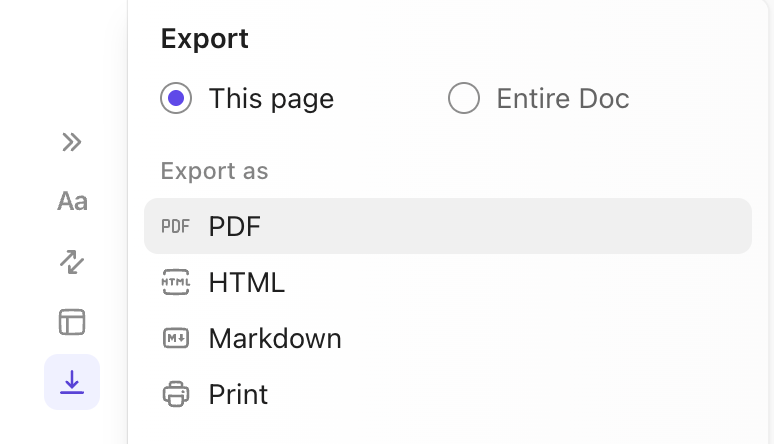Choose PDF text in export list
The height and width of the screenshot is (444, 774).
click(x=235, y=227)
